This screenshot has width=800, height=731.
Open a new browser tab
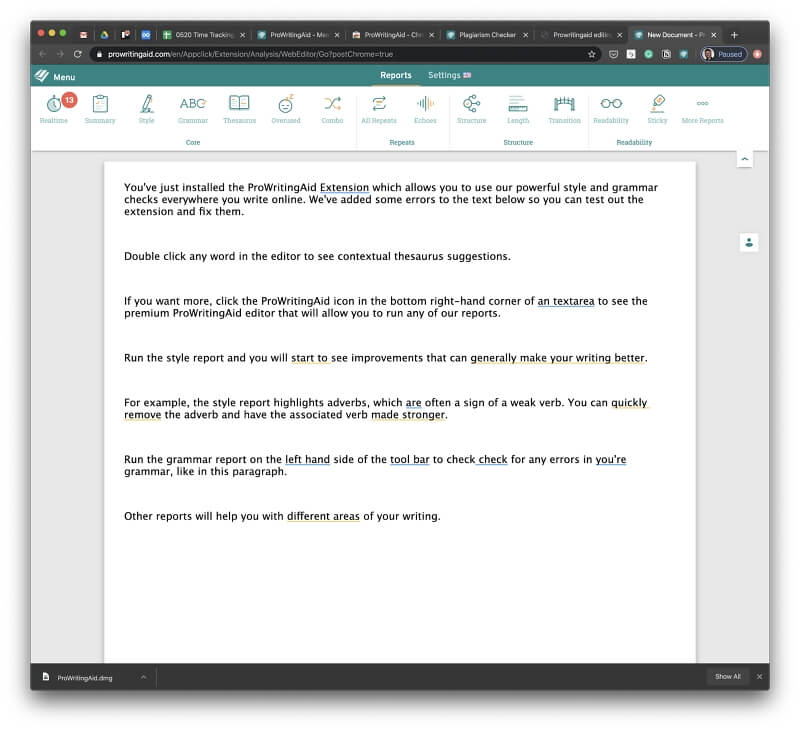(734, 35)
